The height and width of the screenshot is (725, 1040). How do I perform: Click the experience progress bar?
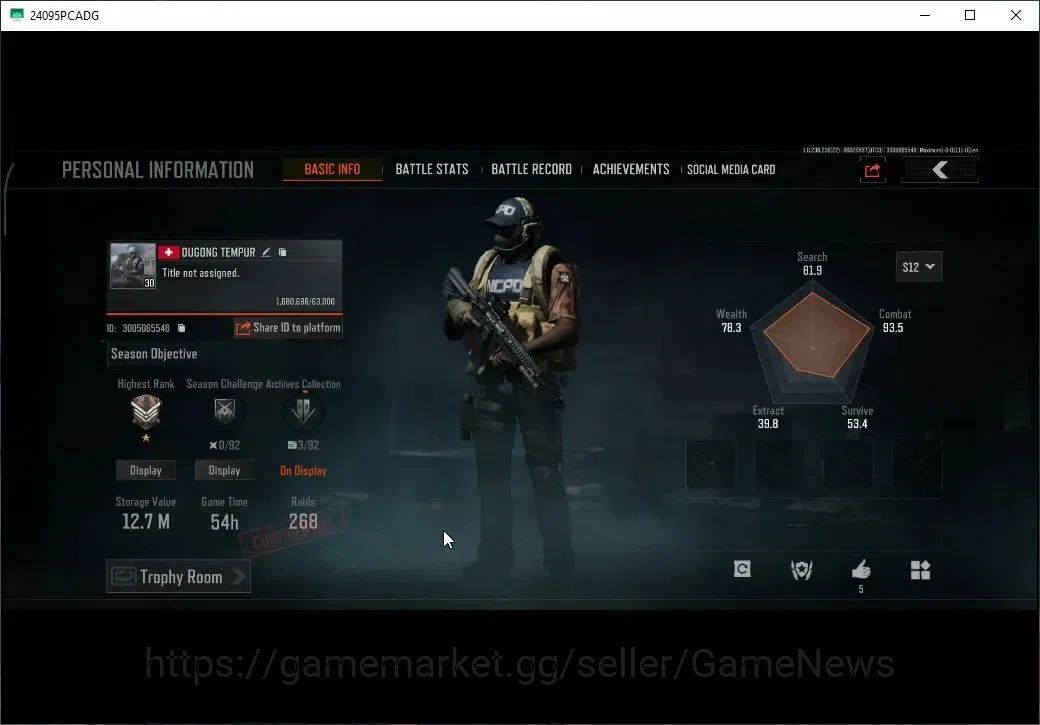click(x=224, y=313)
